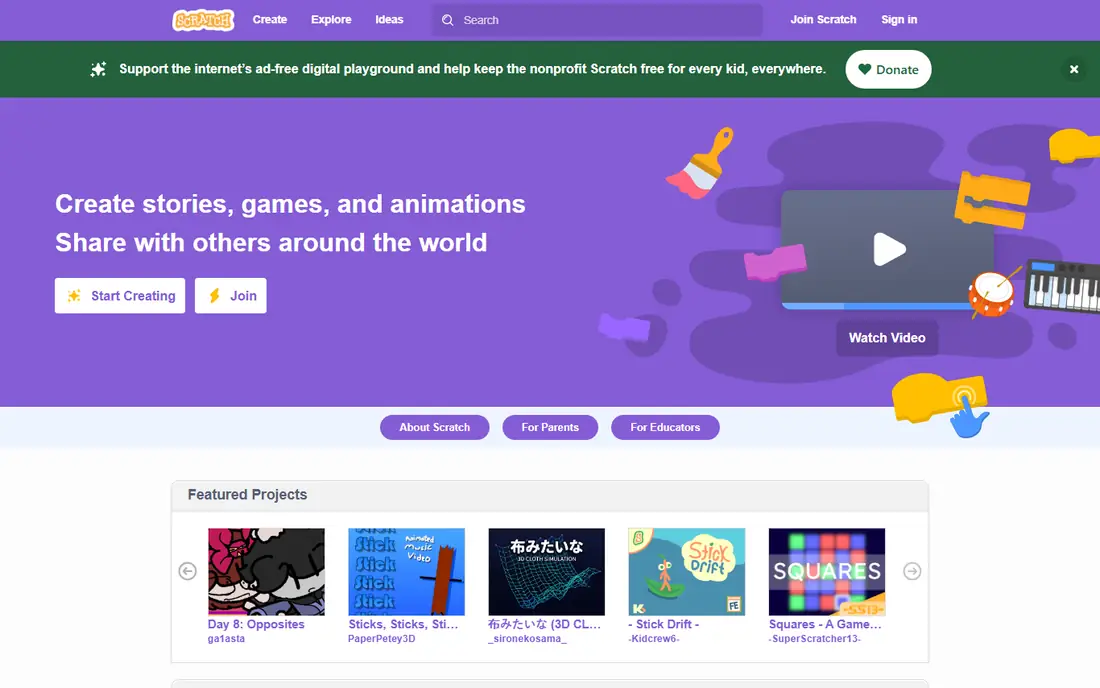This screenshot has width=1100, height=688.
Task: Click the 'Day 8: Opposites' title link
Action: [x=256, y=624]
